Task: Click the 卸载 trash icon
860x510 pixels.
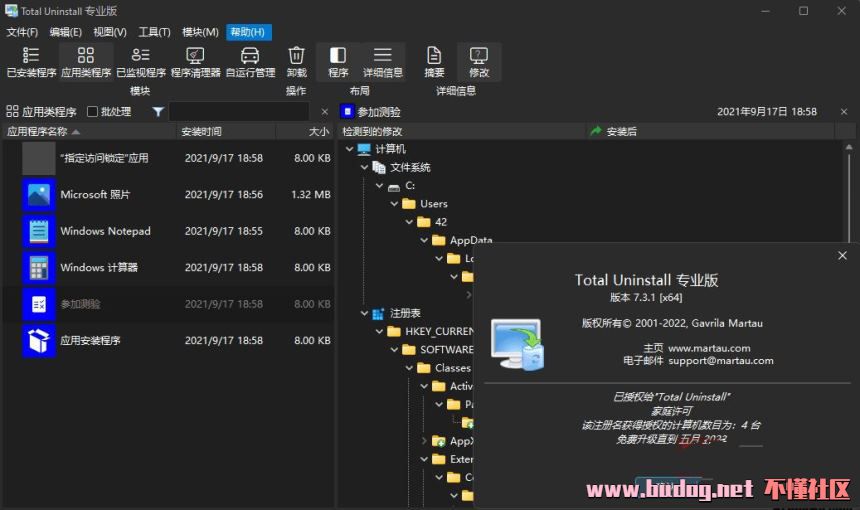Action: [296, 56]
